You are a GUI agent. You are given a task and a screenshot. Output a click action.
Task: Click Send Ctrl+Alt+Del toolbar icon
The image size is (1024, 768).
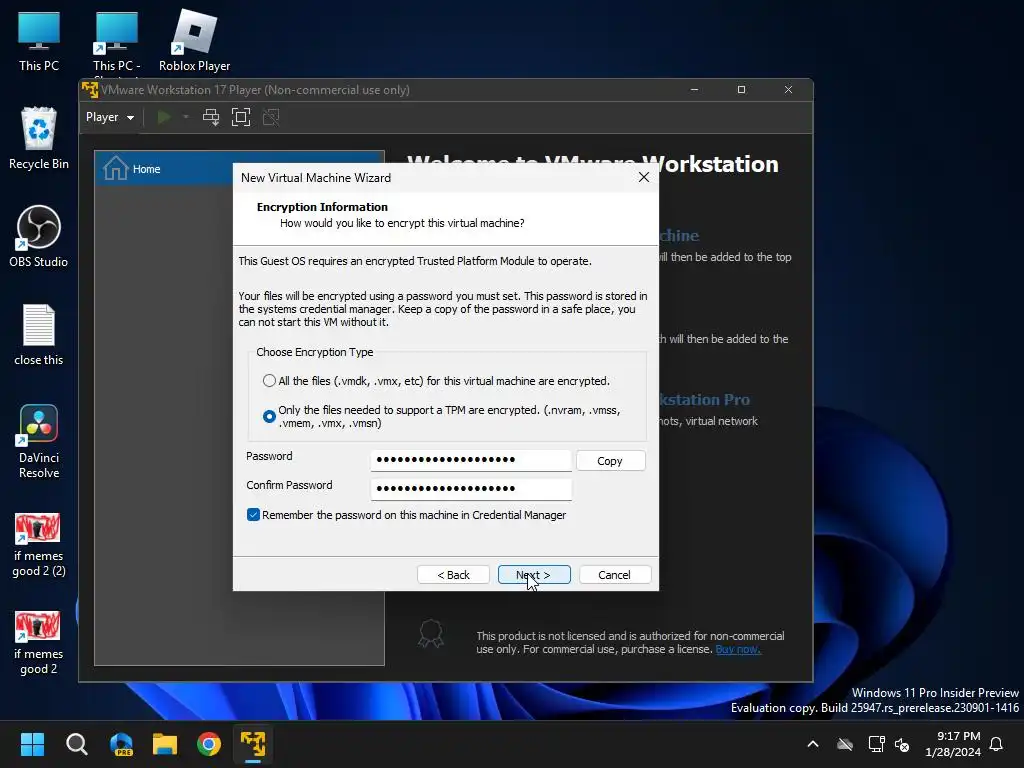210,118
